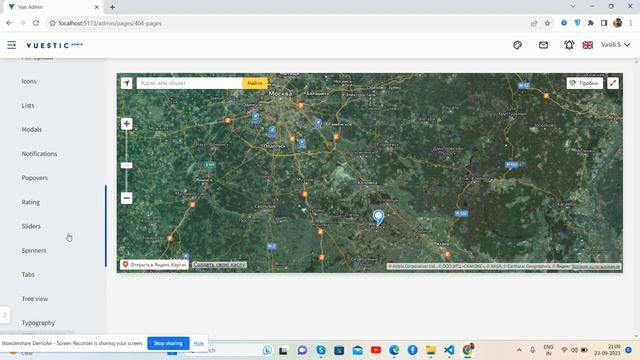Open Tabs in the sidebar
Screen dimensions: 640x360
coord(28,274)
